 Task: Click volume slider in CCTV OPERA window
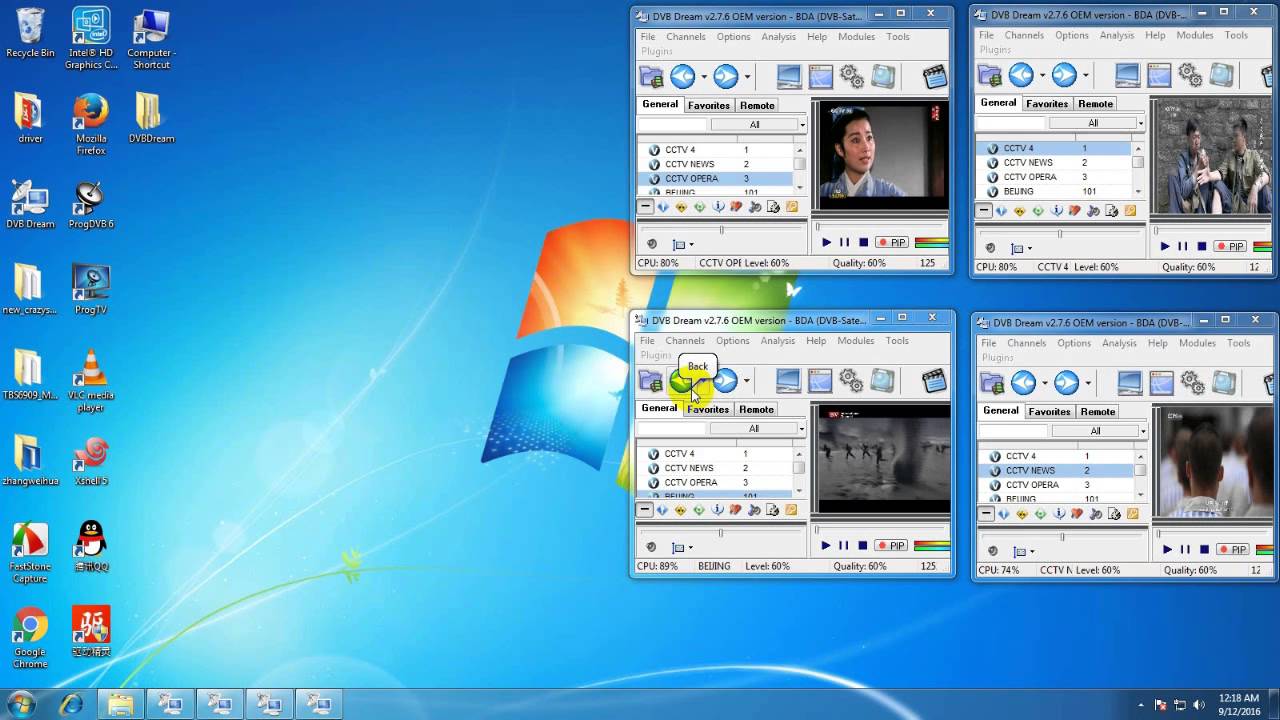(x=721, y=230)
